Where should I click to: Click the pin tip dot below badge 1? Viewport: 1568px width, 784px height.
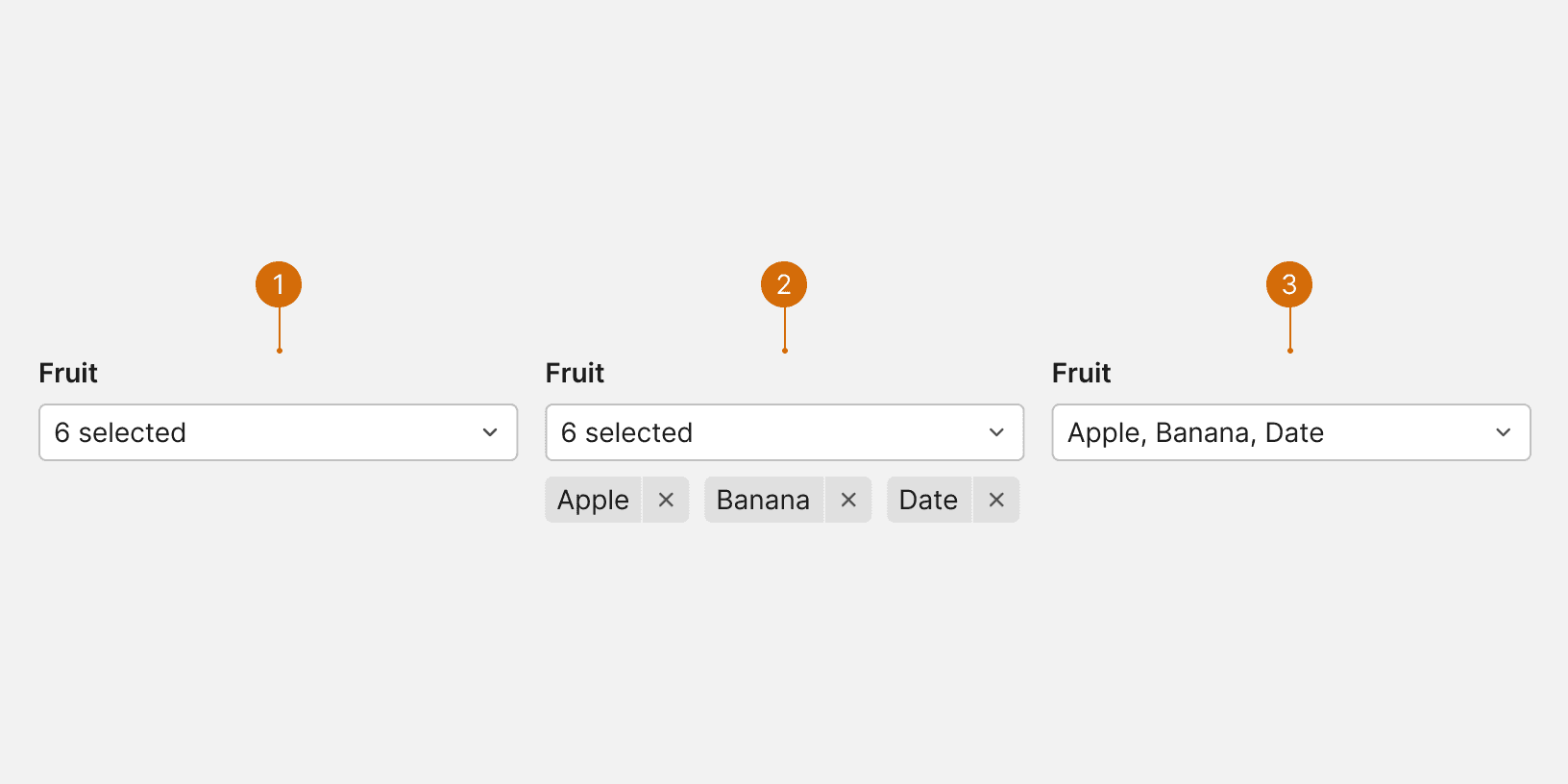tap(280, 351)
